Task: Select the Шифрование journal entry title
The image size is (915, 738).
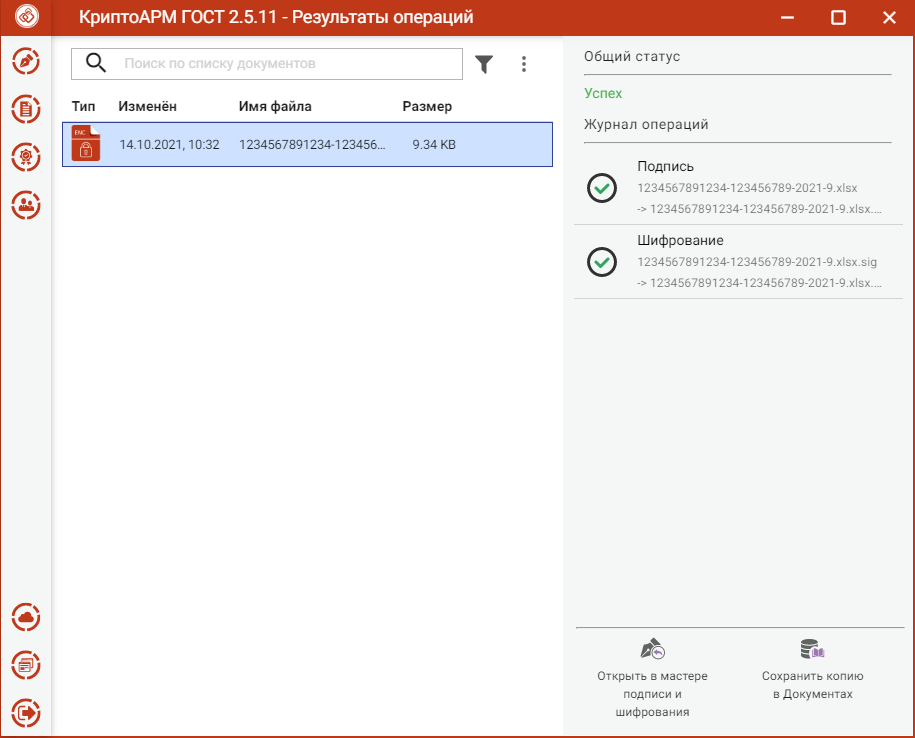Action: [680, 240]
